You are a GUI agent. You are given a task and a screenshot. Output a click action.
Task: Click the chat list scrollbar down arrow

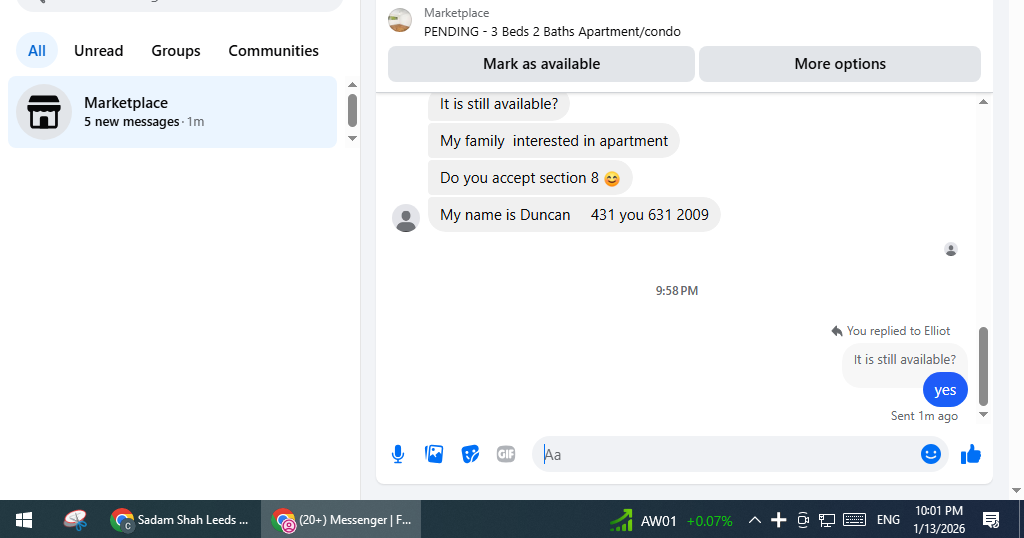coord(352,138)
